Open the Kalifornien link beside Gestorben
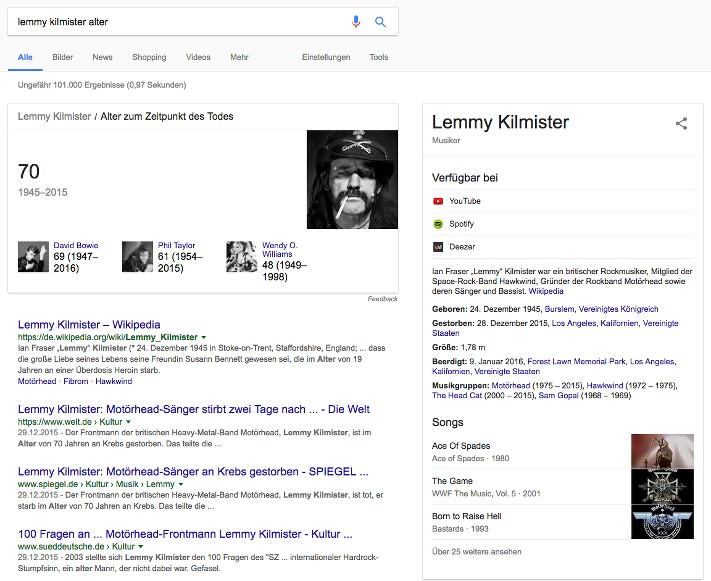711x581 pixels. tap(619, 323)
